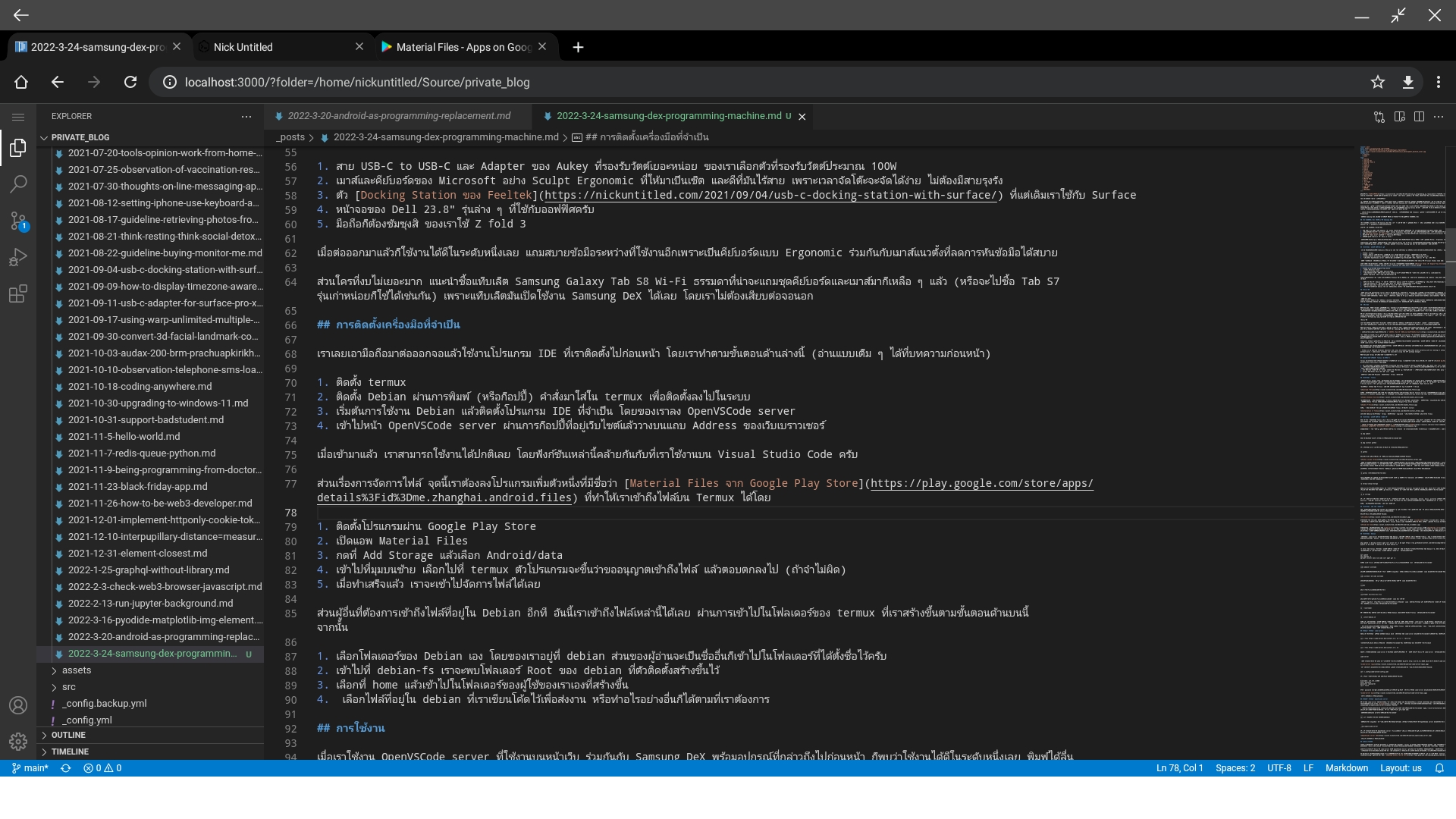
Task: Reload the localhost page
Action: pos(130,82)
